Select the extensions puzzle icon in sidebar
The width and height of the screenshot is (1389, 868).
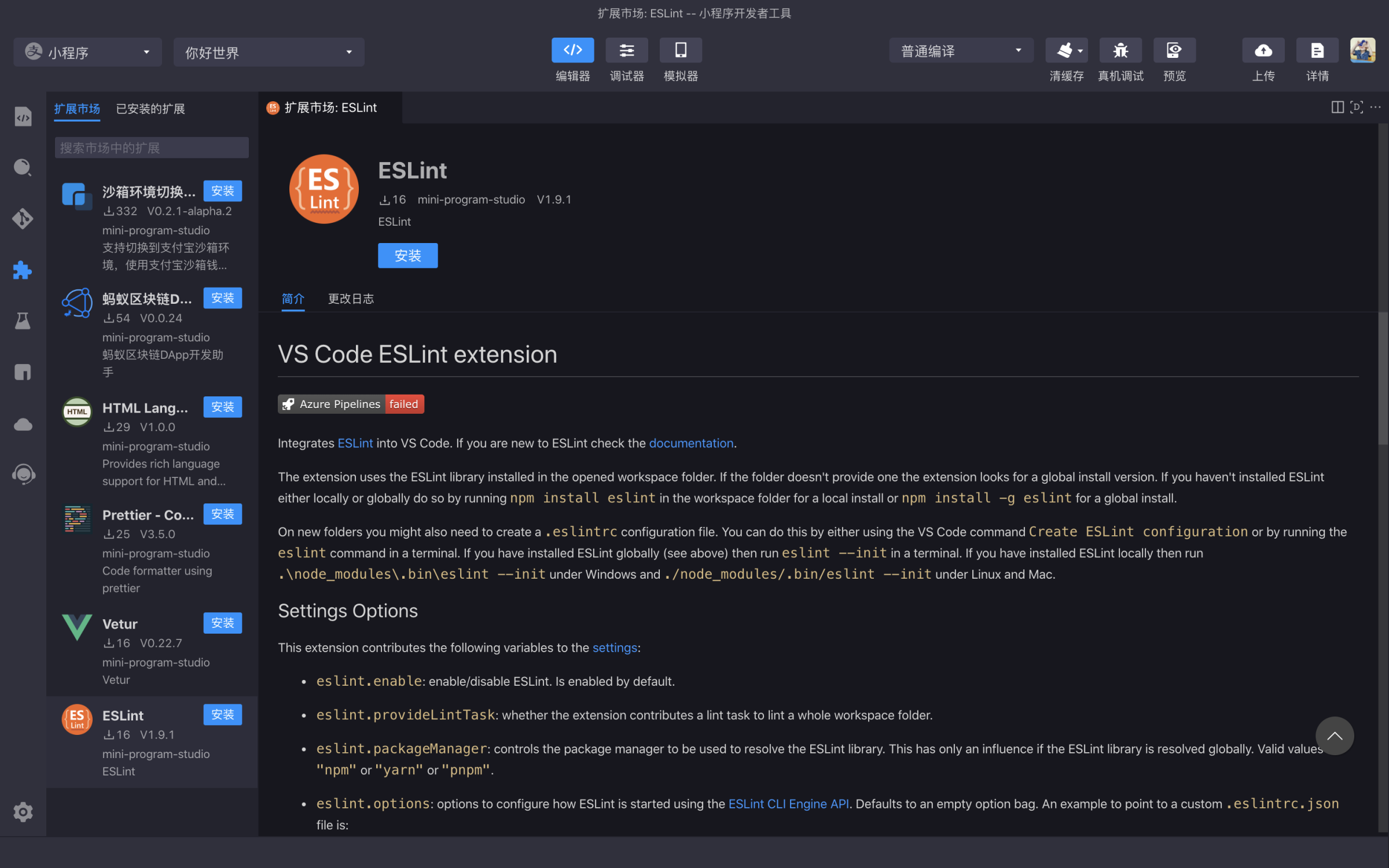[23, 270]
